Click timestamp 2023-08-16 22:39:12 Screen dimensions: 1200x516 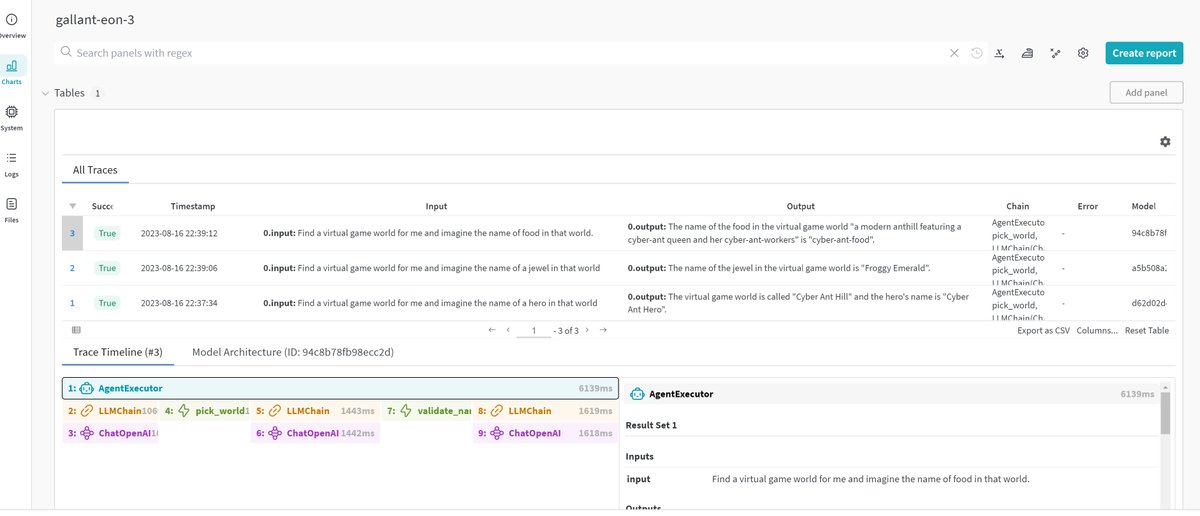pyautogui.click(x=179, y=233)
